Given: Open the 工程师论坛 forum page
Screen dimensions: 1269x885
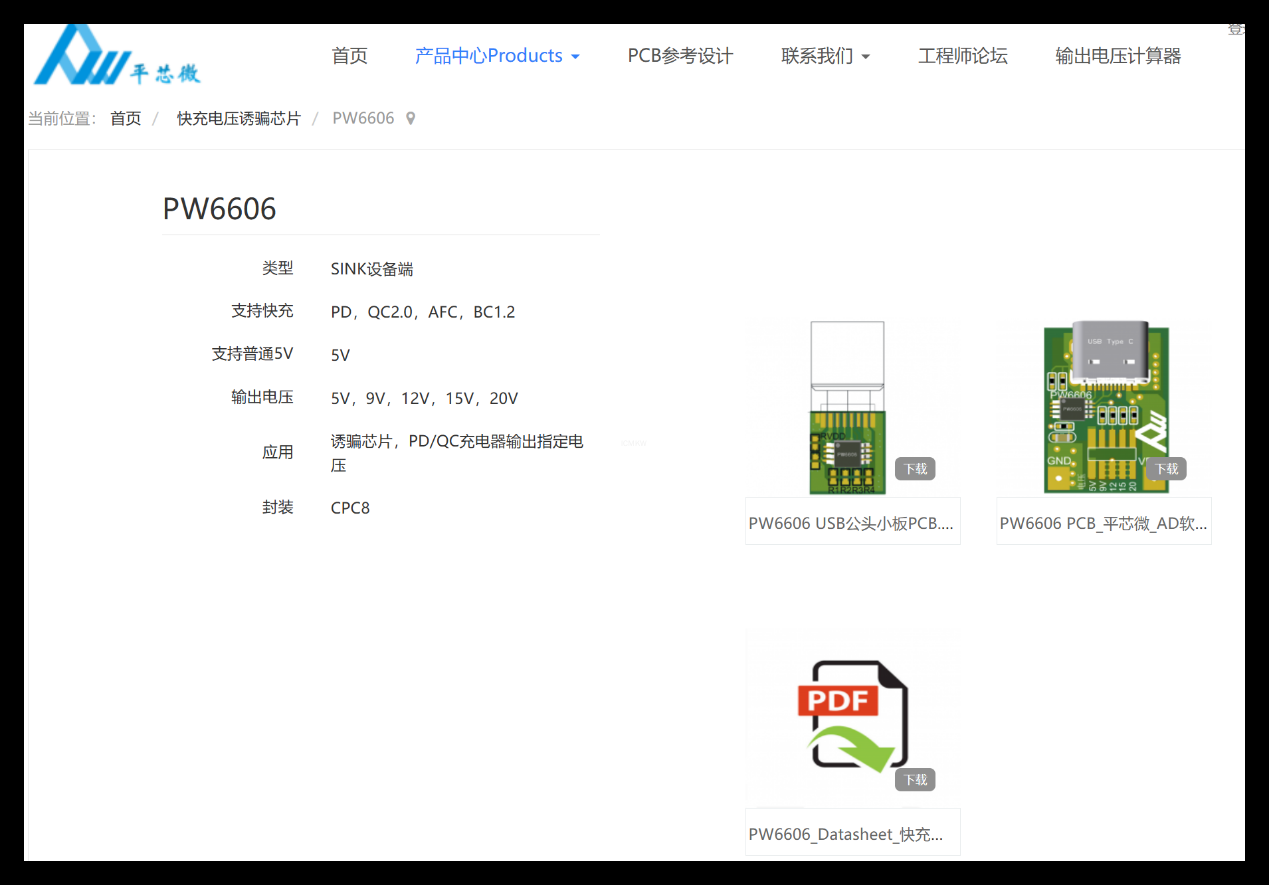Looking at the screenshot, I should point(962,56).
